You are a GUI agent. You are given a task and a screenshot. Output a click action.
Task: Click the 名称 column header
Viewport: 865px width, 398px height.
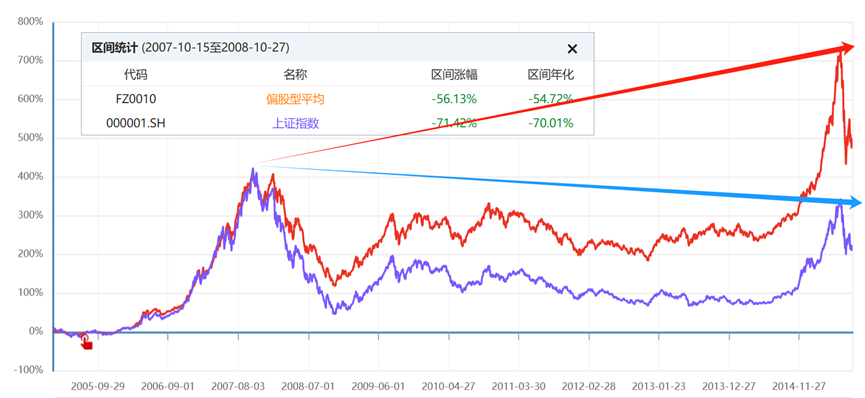click(296, 75)
